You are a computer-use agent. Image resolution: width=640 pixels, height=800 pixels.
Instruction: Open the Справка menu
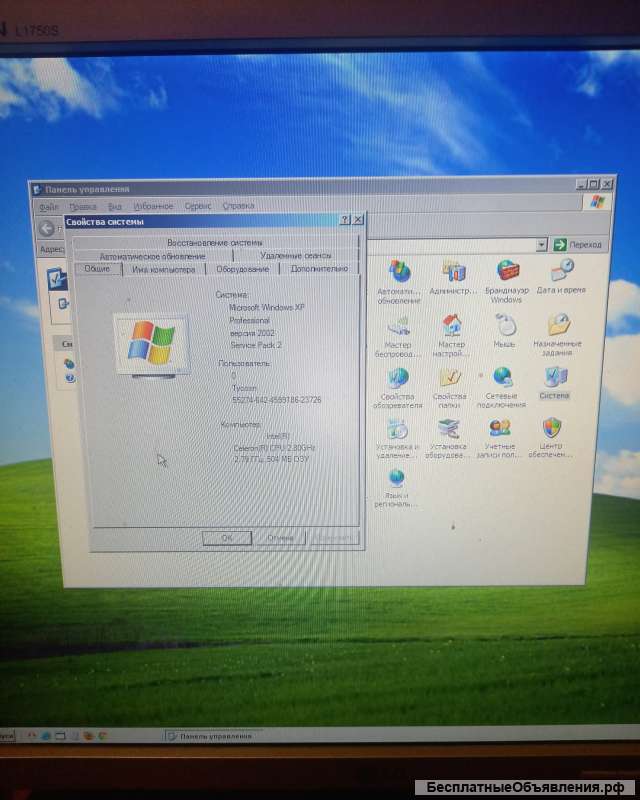pyautogui.click(x=238, y=206)
